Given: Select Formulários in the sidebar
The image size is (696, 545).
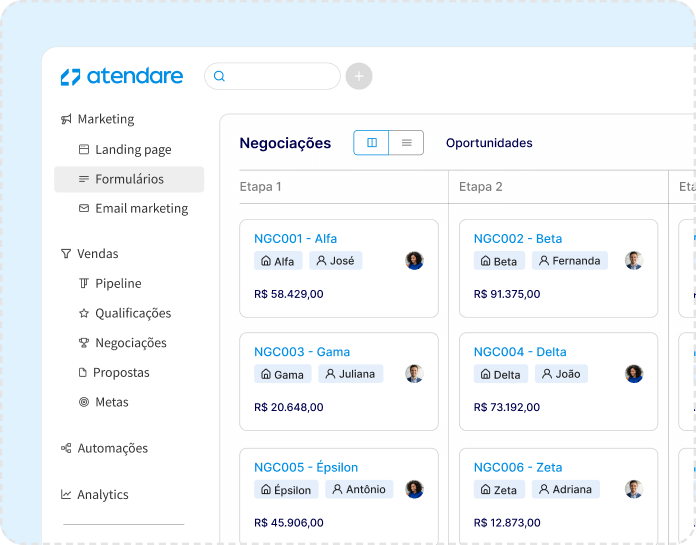Looking at the screenshot, I should tap(129, 179).
